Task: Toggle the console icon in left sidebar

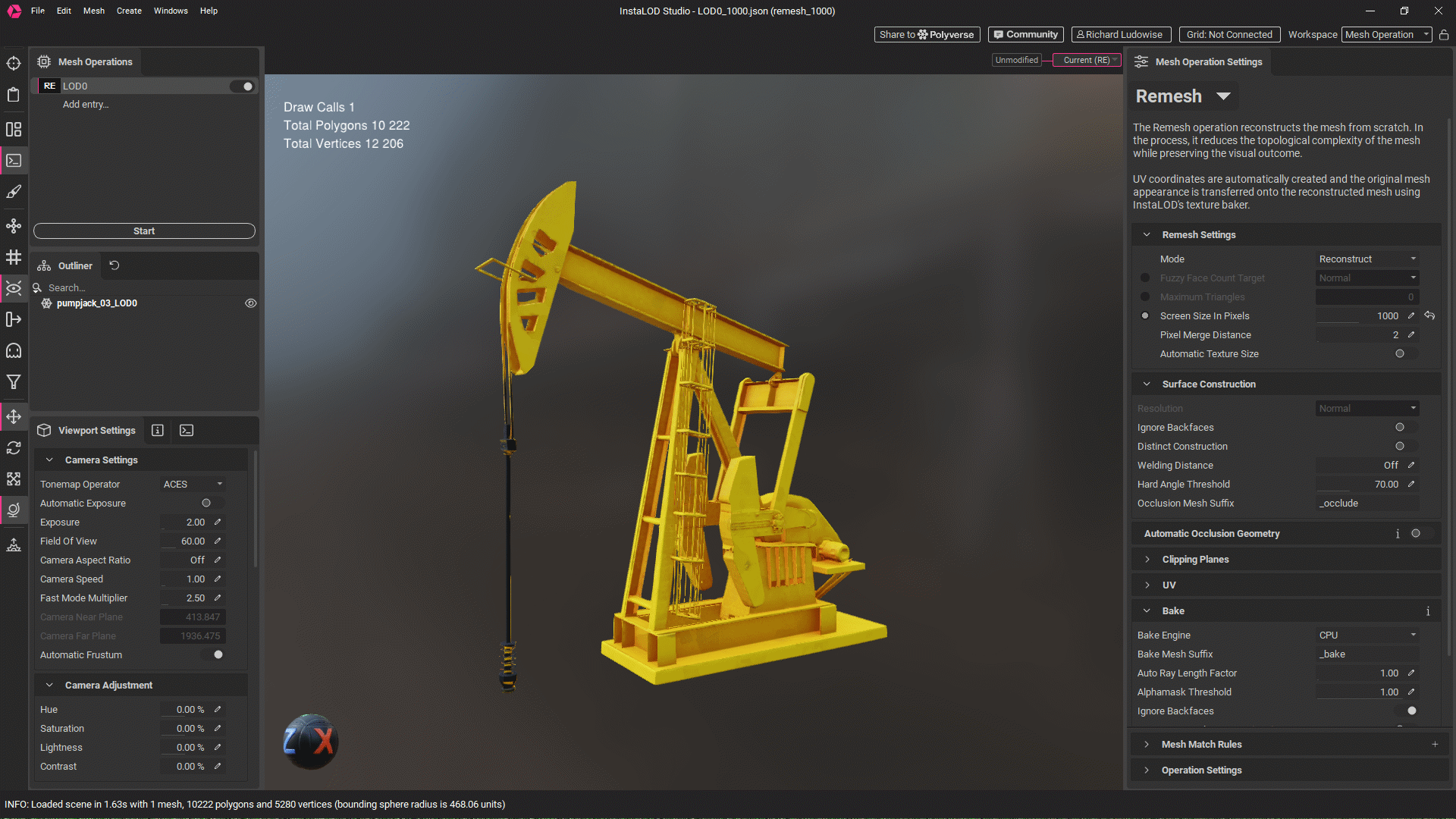Action: [14, 161]
